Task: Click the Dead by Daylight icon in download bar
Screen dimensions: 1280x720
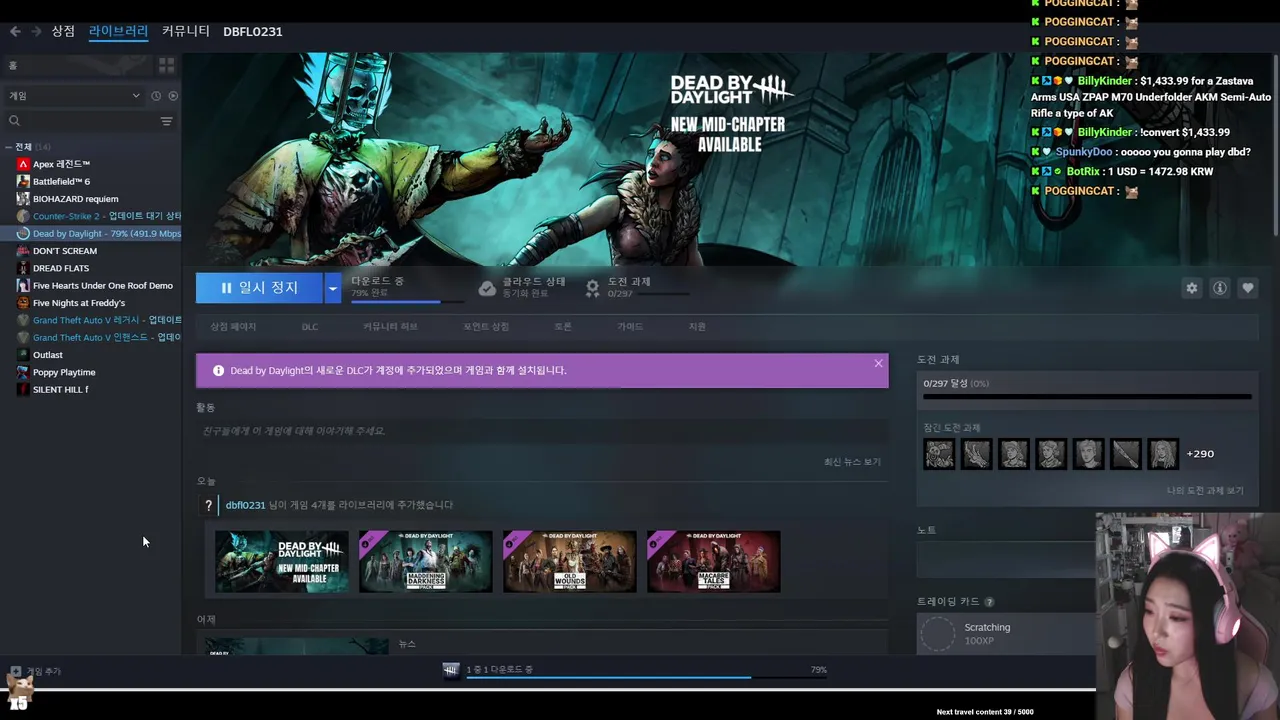Action: coord(451,670)
